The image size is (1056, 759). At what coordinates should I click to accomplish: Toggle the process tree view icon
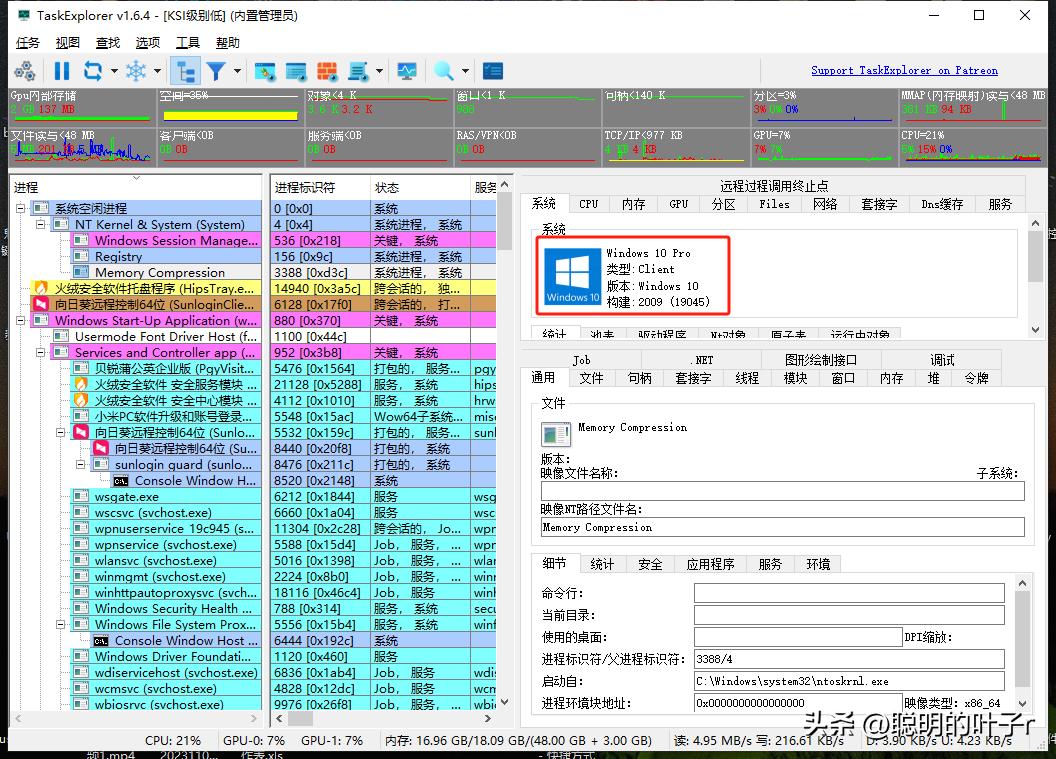click(187, 70)
